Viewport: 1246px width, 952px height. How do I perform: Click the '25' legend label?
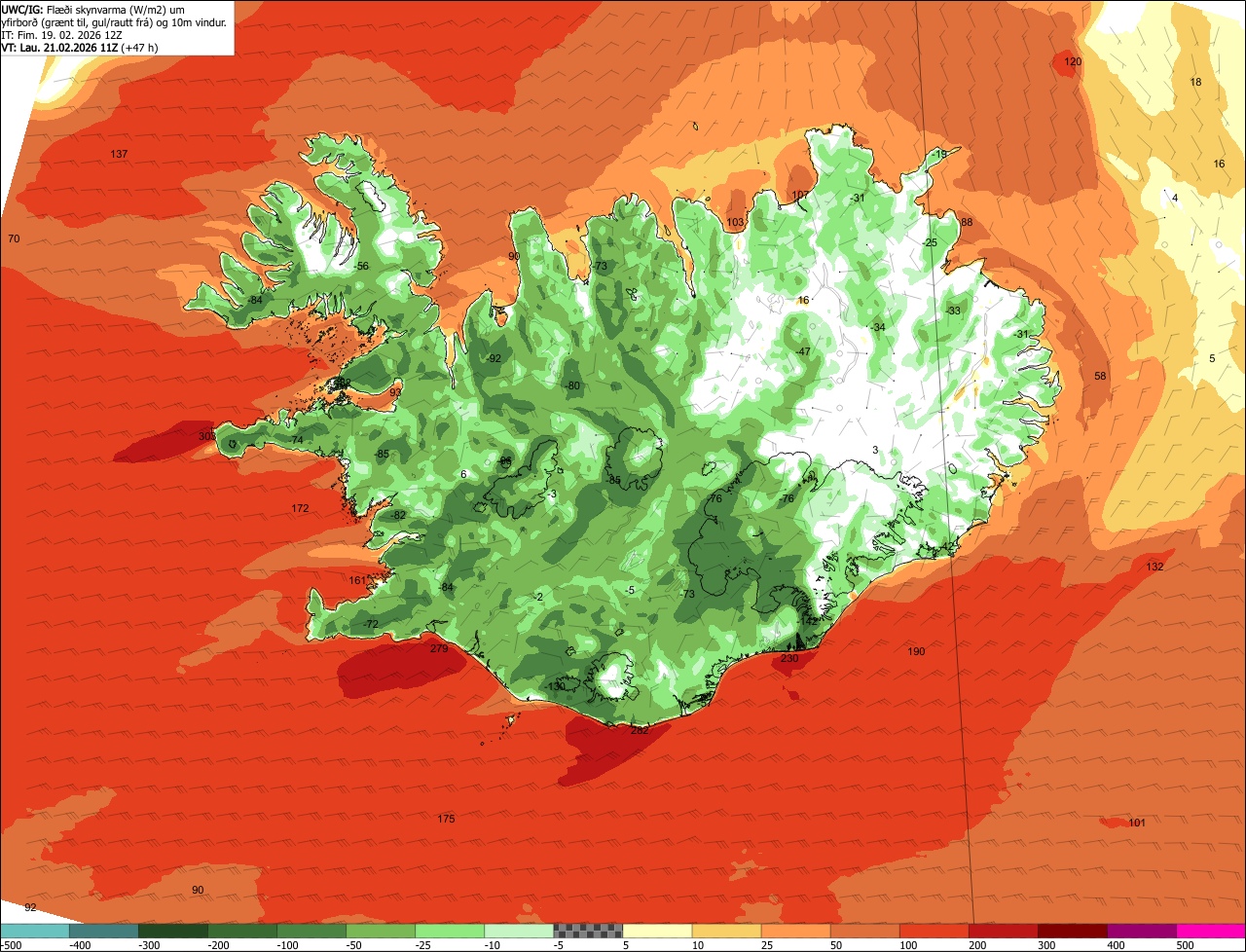pos(768,944)
